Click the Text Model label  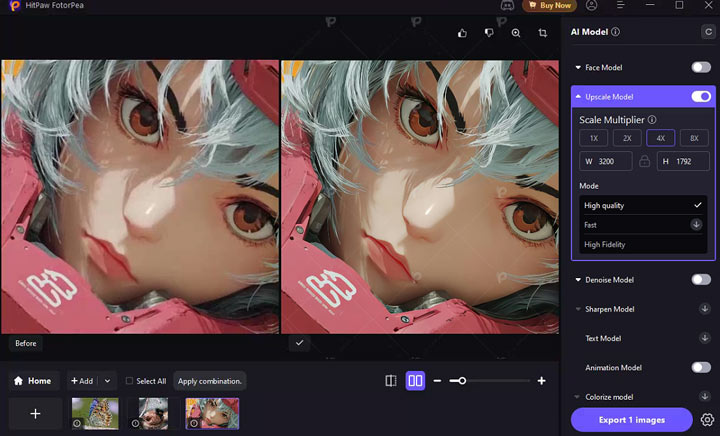tap(603, 338)
